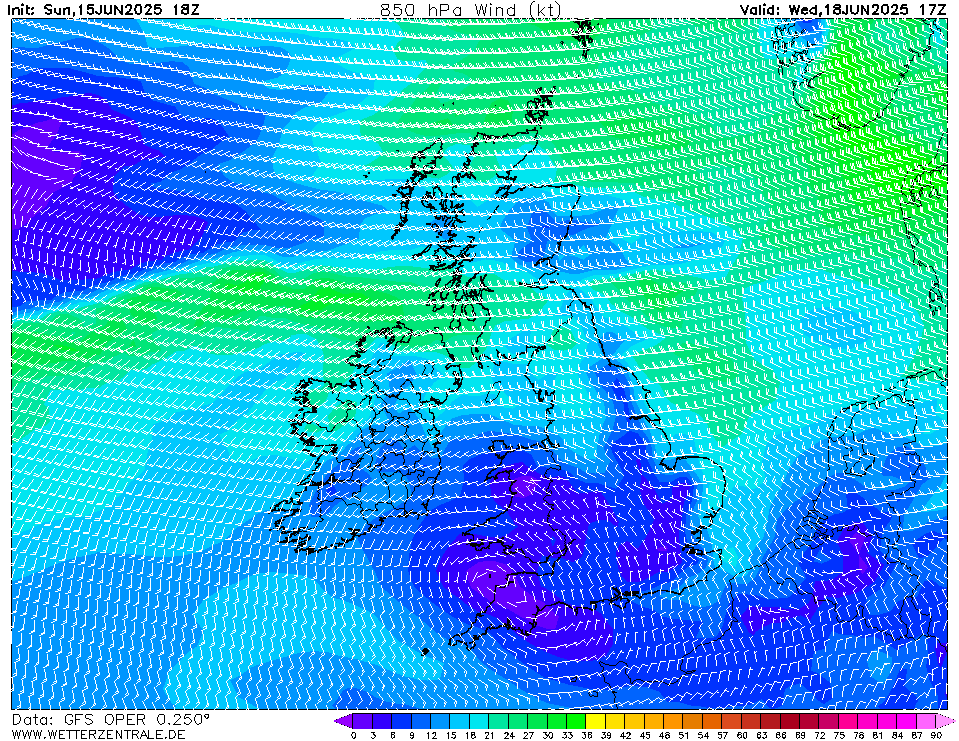Screen dimensions: 959x741
Task: Pick the dark red swatch between 66 and 69
Action: point(790,721)
